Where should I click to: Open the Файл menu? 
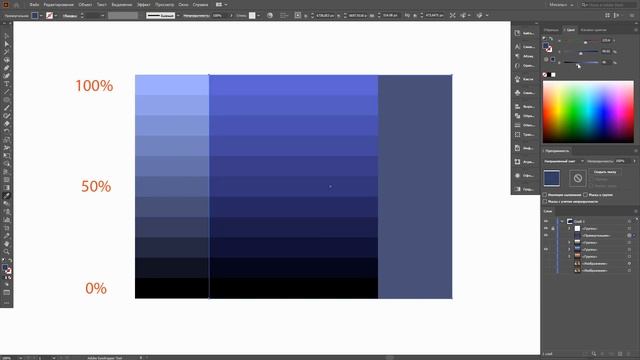coord(34,4)
